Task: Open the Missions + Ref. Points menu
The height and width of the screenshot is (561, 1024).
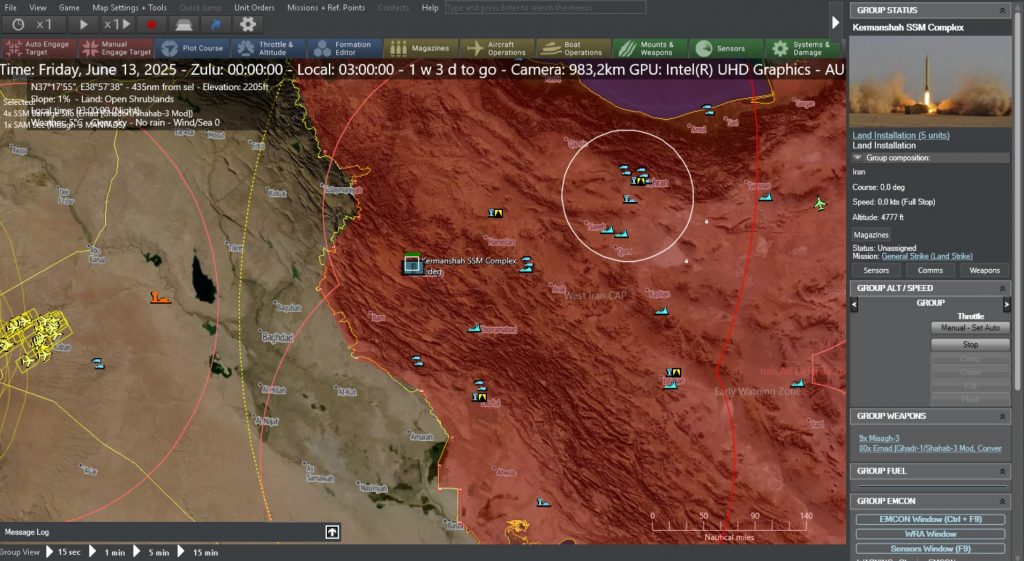Action: pos(325,7)
